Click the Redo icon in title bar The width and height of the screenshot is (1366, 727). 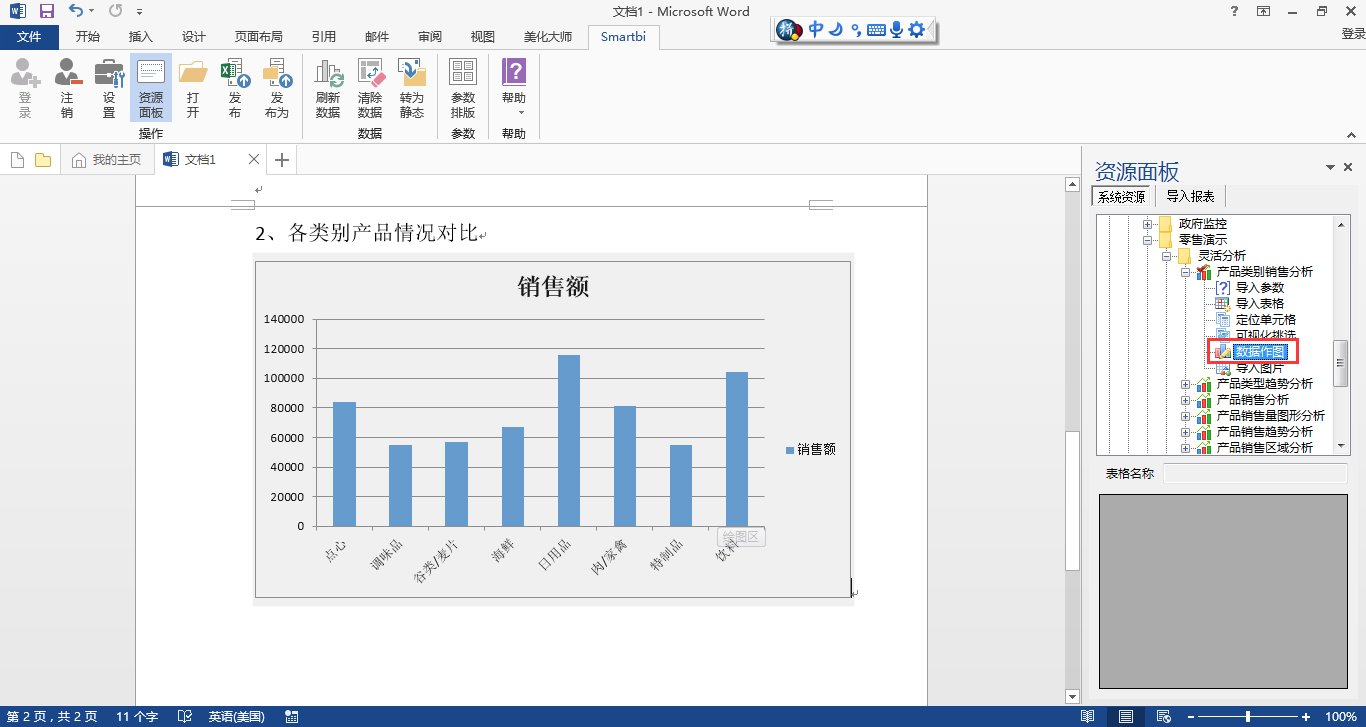(115, 12)
